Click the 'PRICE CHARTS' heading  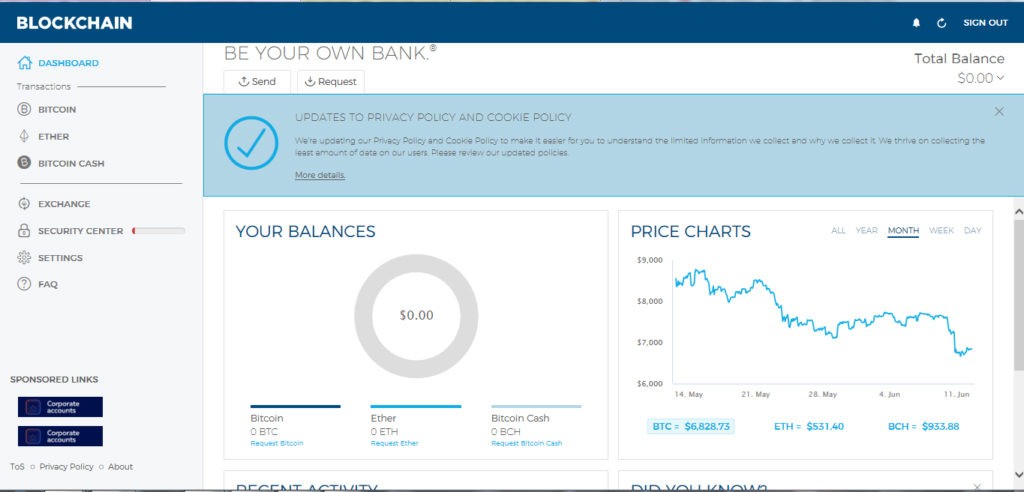(691, 231)
